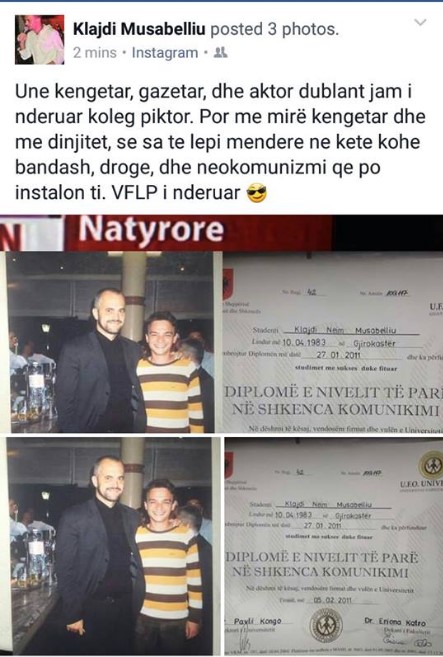Open the Klajdi Musabelliu profile name link
The image size is (443, 657).
point(139,29)
